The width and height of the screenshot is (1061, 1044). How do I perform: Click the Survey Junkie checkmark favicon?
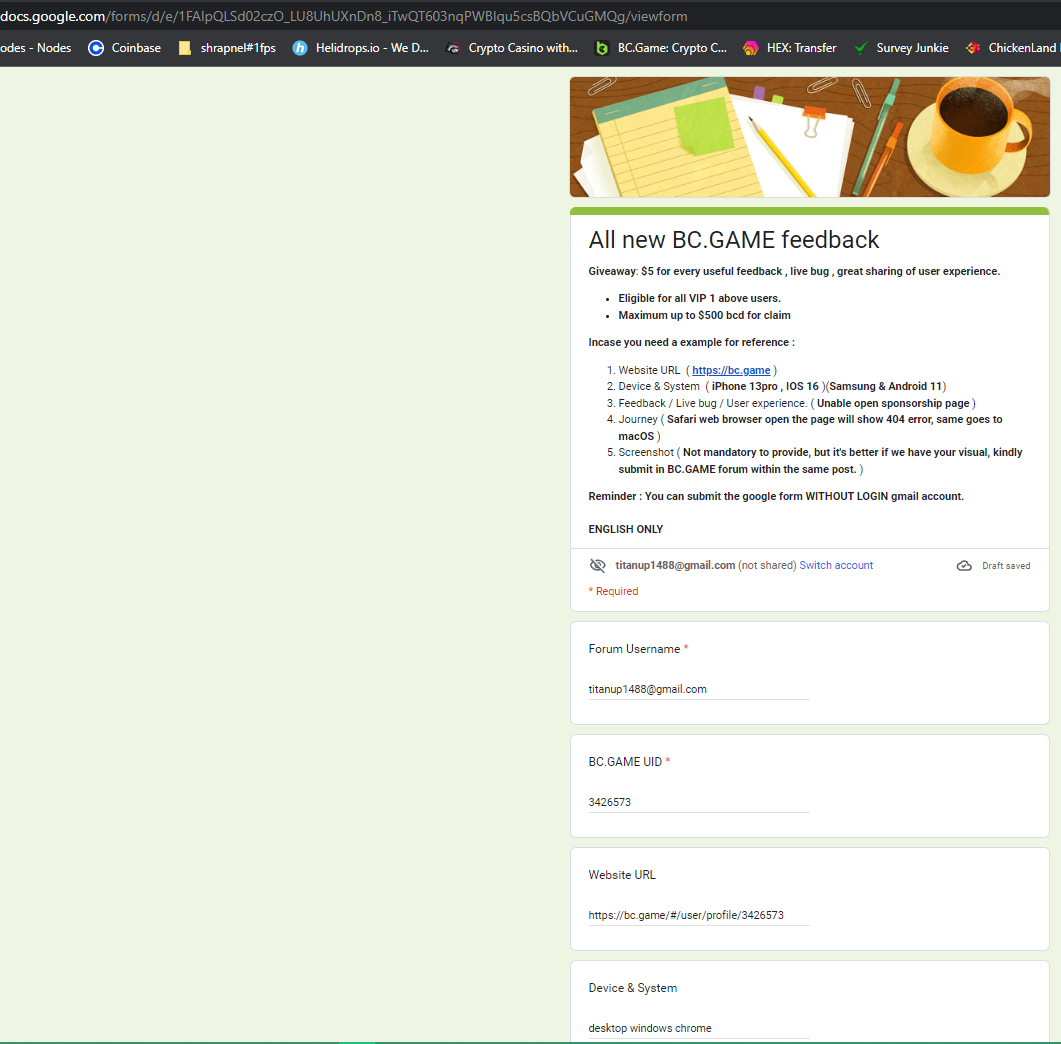pos(861,48)
